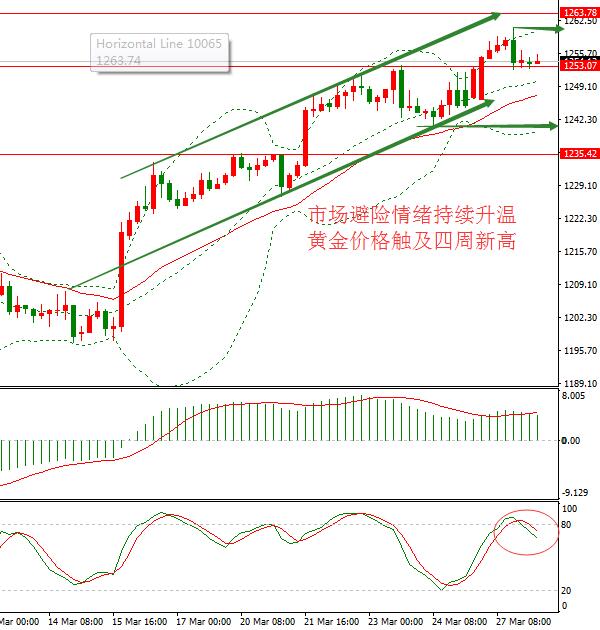Click the 1242.30 price axis value
This screenshot has width=600, height=630.
click(x=580, y=119)
